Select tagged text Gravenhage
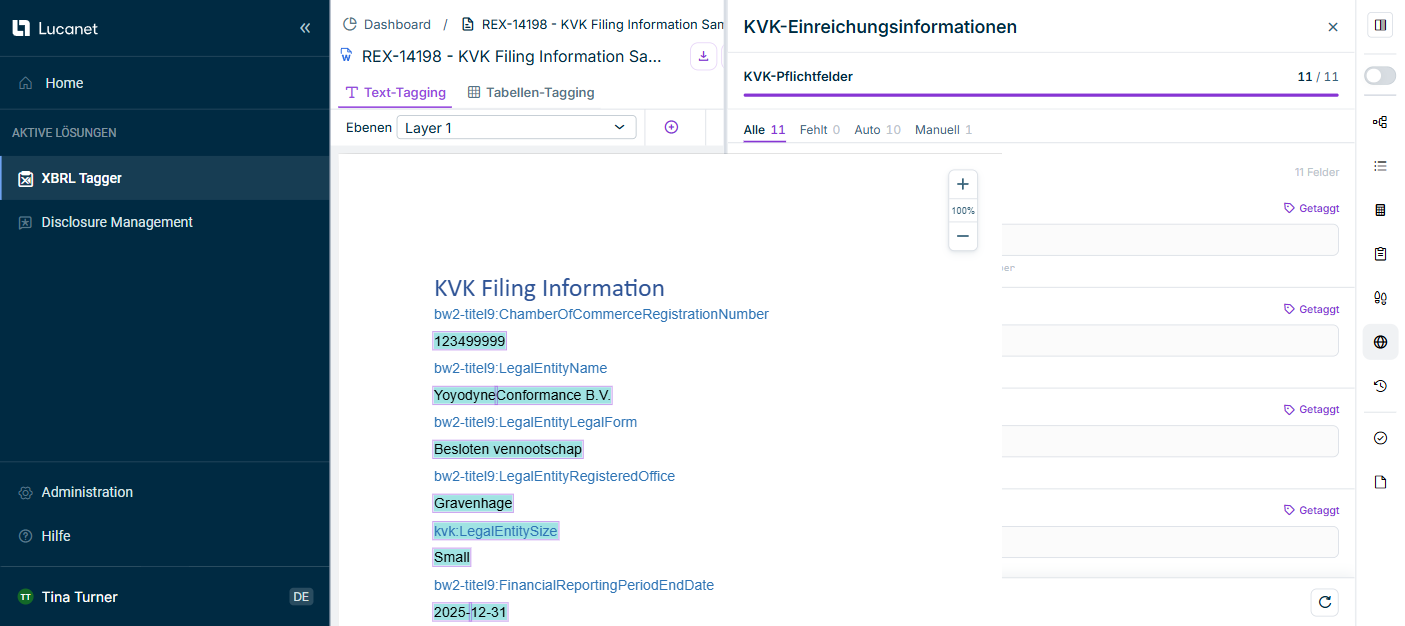 [473, 503]
